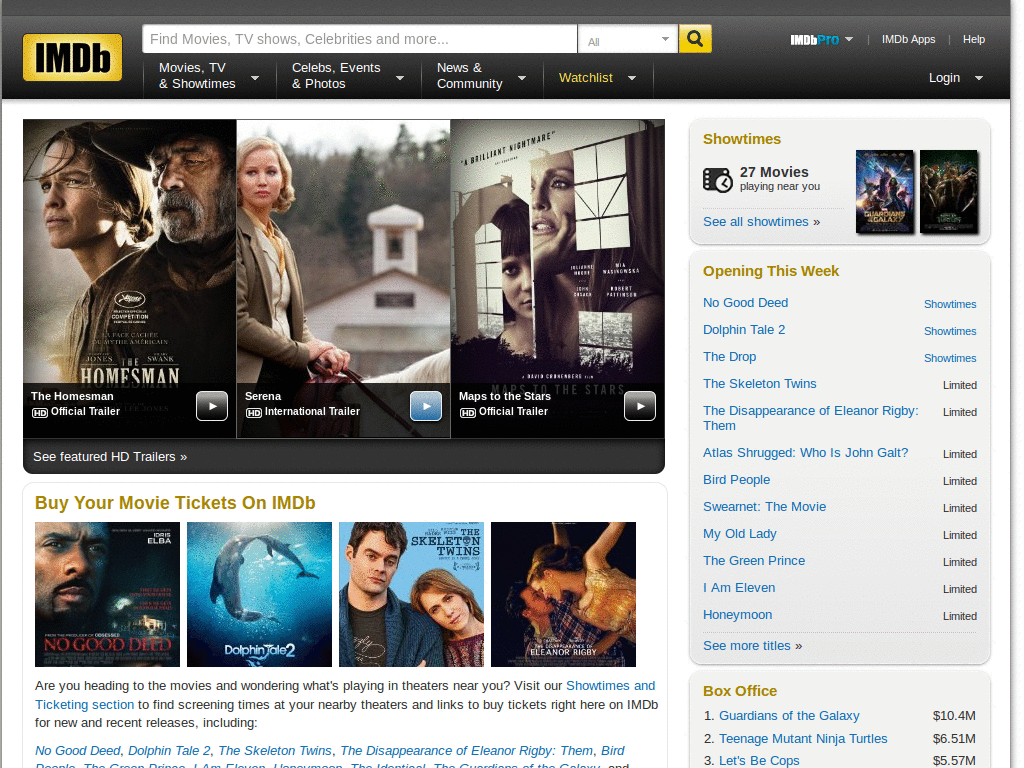1024x768 pixels.
Task: Open Teenage Mutant Ninja Turtles box office entry
Action: coord(803,739)
